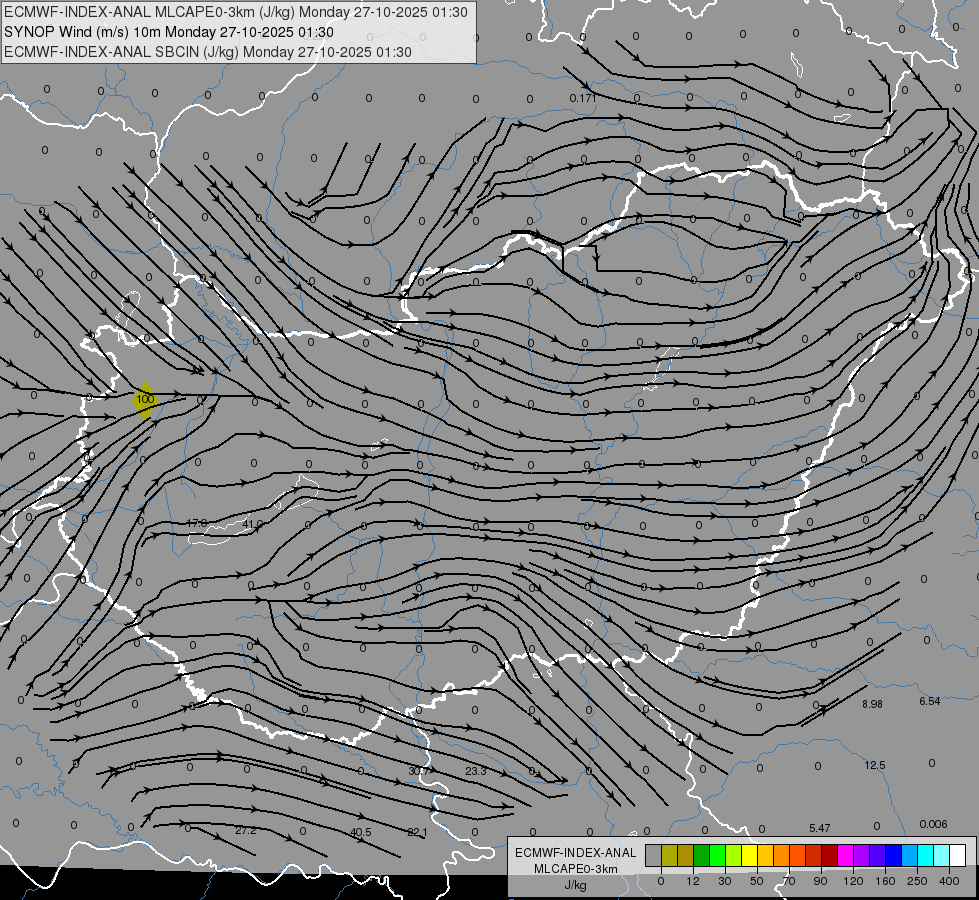
Task: Pick the olive-yellow legend swatch
Action: click(x=669, y=855)
